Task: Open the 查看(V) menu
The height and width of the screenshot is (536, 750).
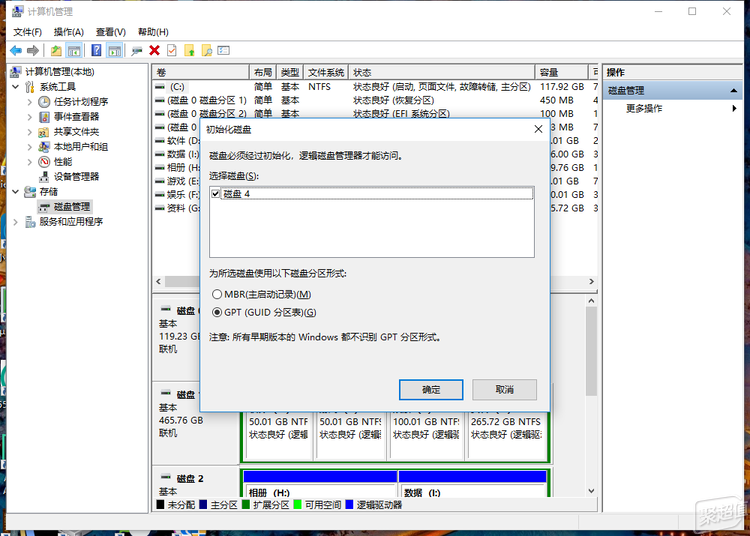Action: 111,32
